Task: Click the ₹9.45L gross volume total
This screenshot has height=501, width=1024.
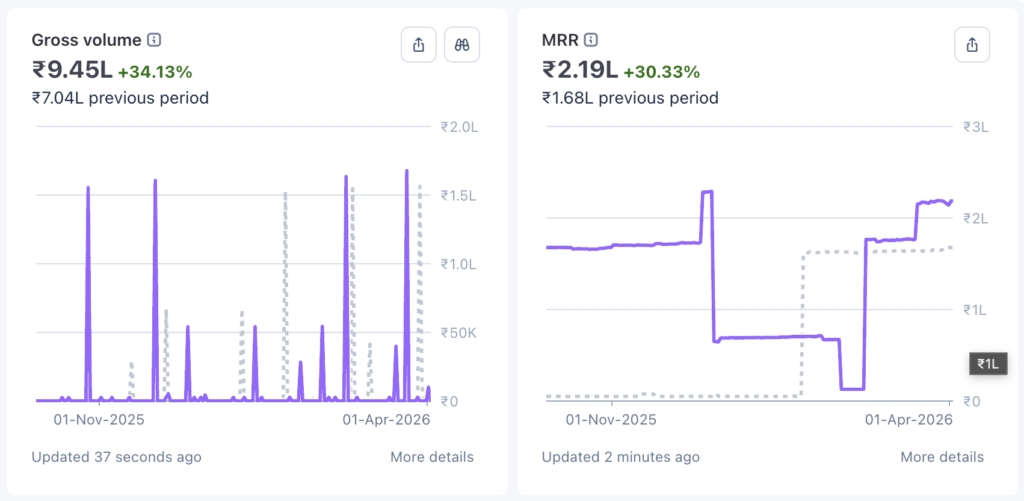Action: [x=72, y=70]
